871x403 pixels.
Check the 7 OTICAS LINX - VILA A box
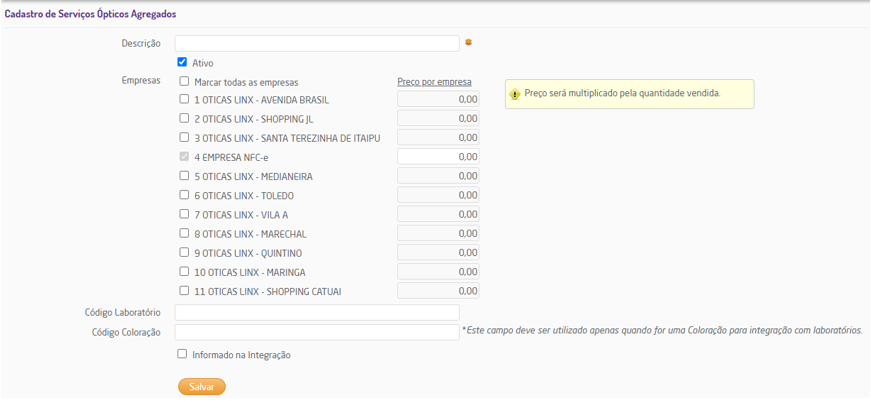[184, 213]
